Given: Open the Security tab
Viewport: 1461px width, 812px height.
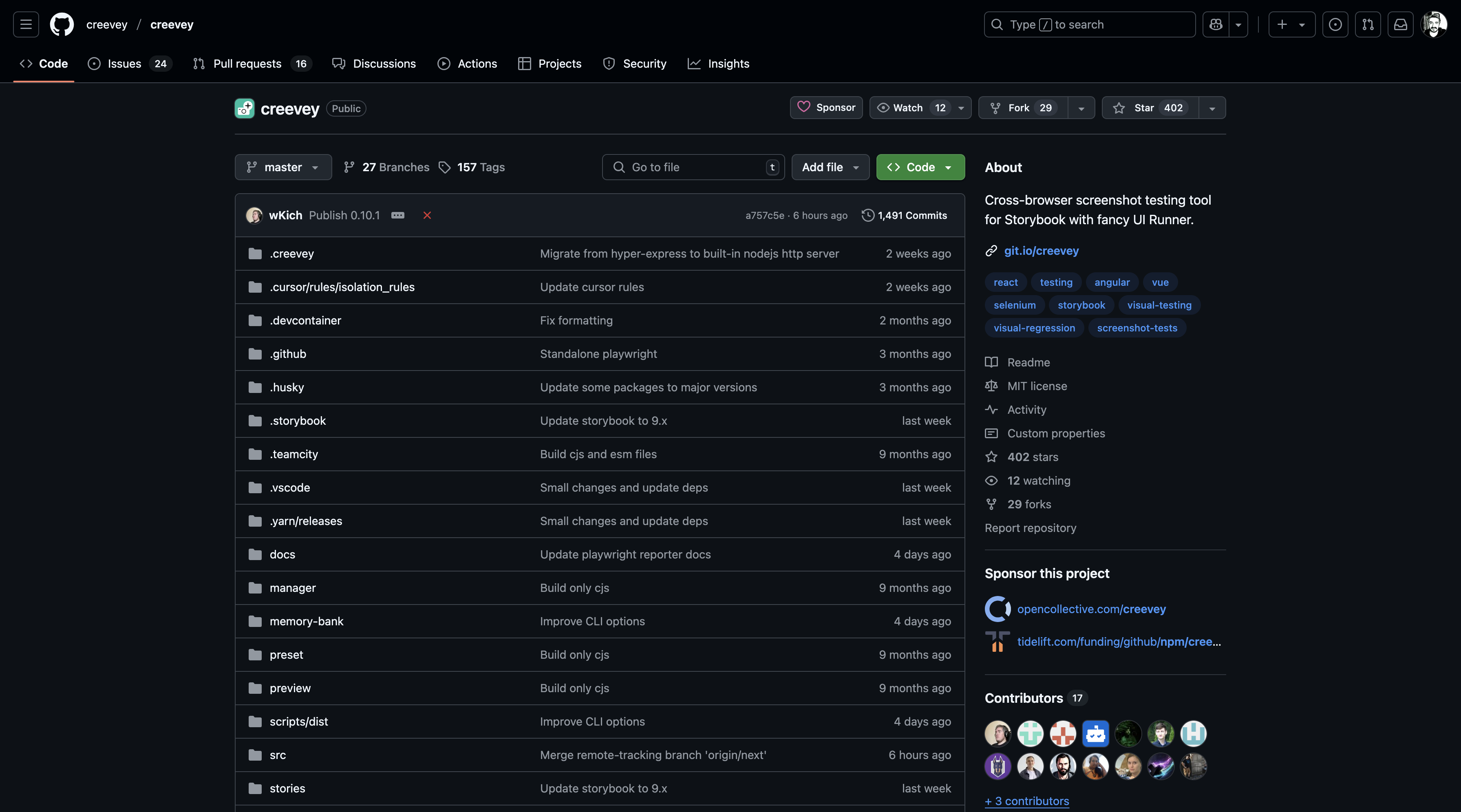Looking at the screenshot, I should point(635,64).
